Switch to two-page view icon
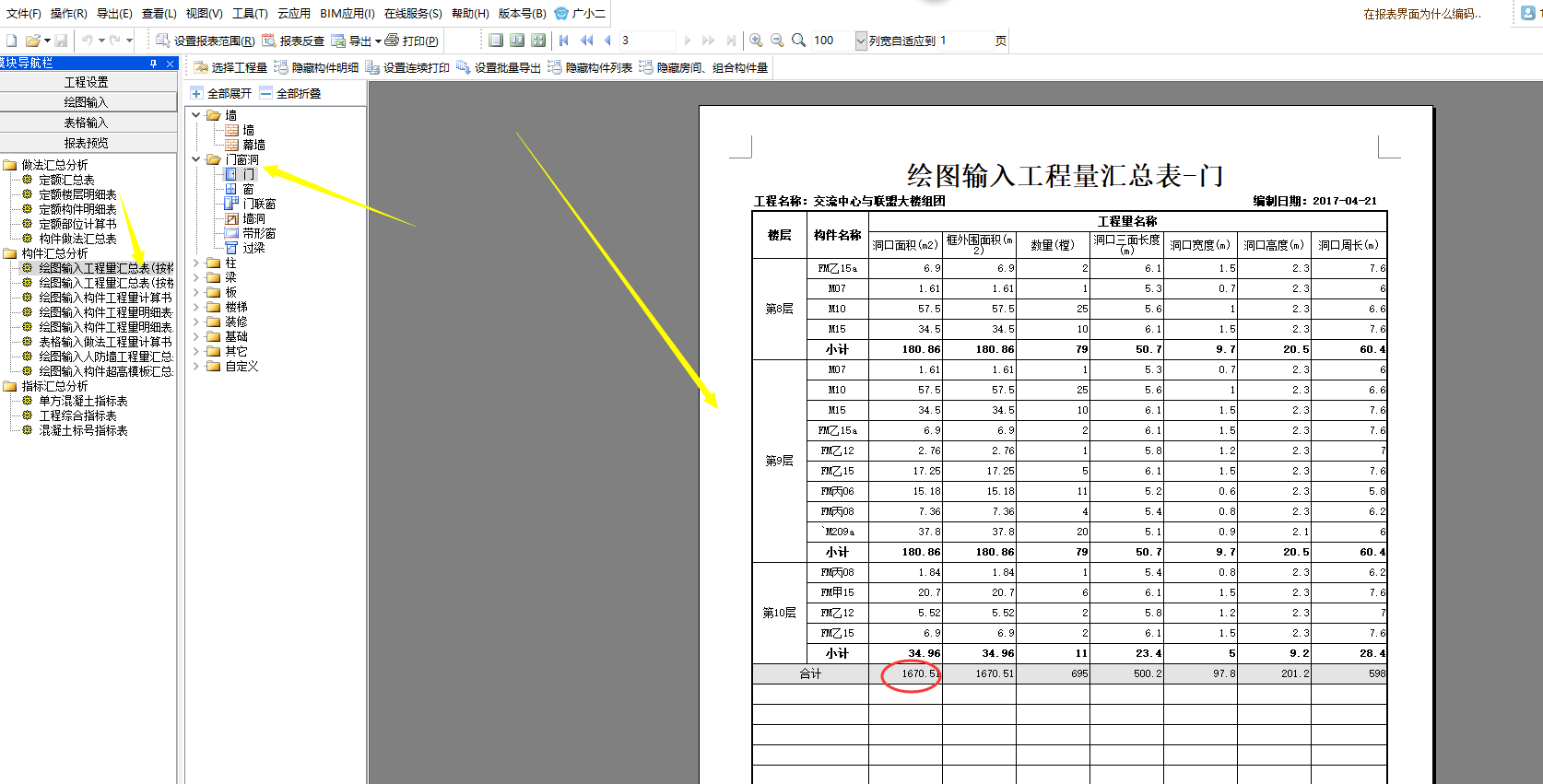Image resolution: width=1543 pixels, height=784 pixels. (x=517, y=41)
